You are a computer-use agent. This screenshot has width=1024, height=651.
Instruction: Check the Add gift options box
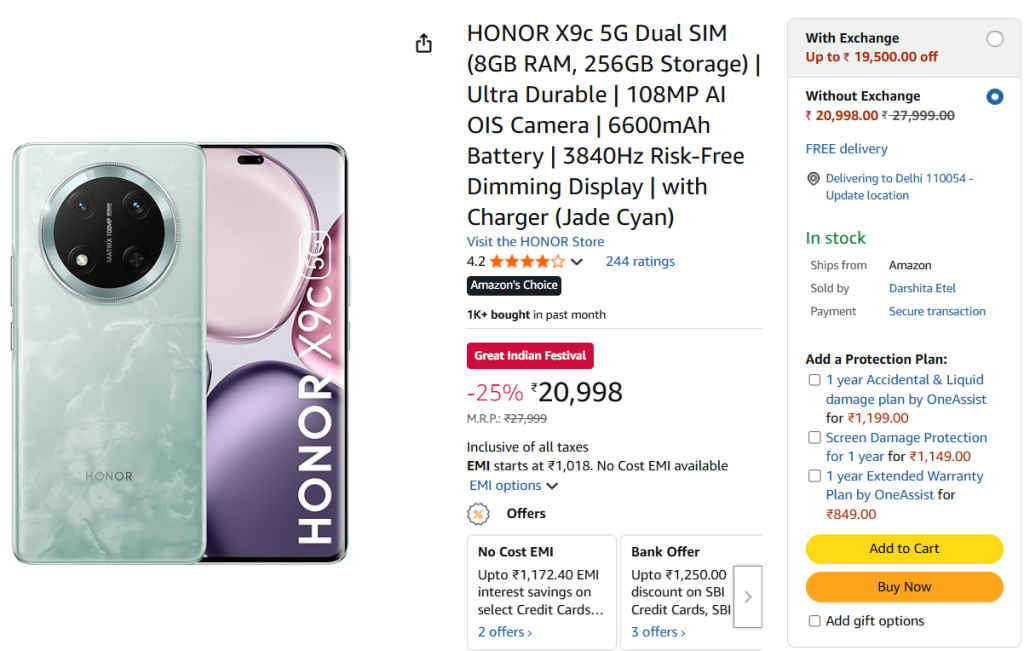815,621
